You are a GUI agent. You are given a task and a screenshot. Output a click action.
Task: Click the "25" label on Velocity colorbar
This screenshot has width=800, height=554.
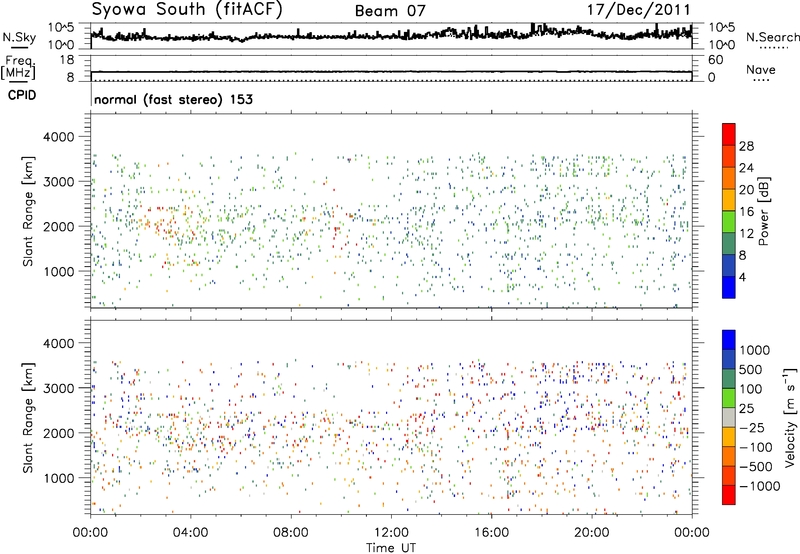click(x=748, y=409)
